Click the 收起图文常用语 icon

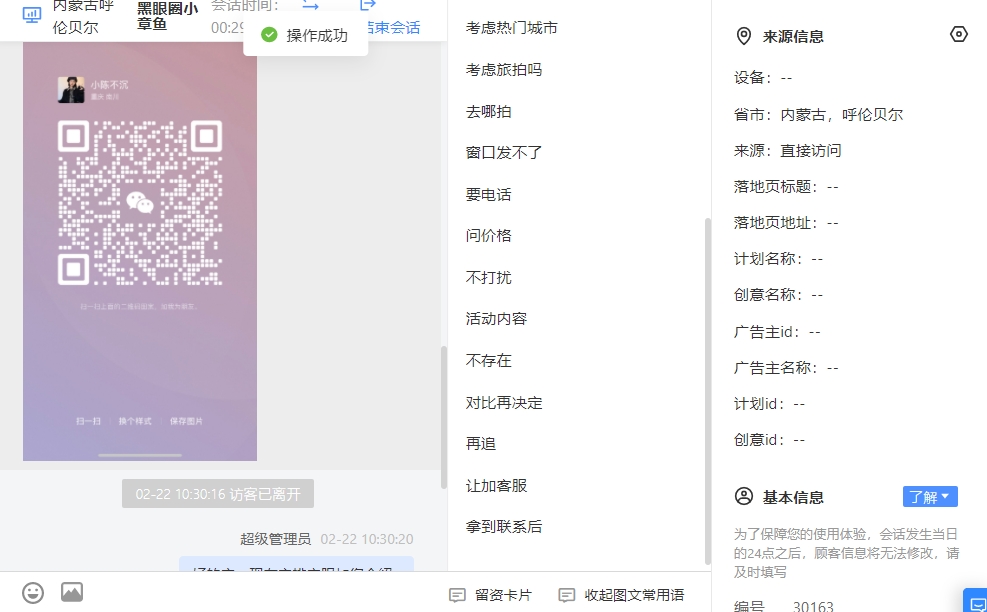[567, 595]
